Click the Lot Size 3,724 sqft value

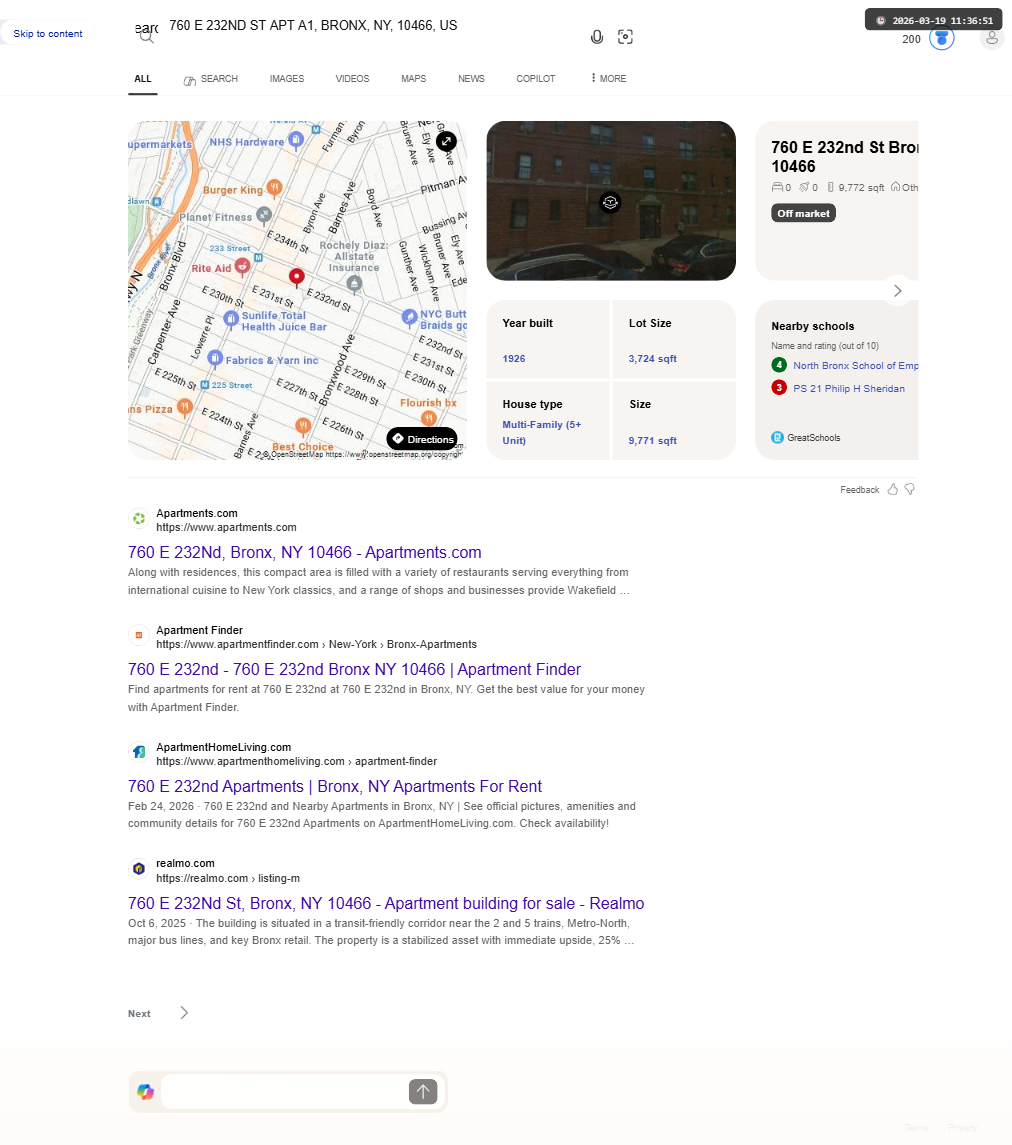(652, 359)
